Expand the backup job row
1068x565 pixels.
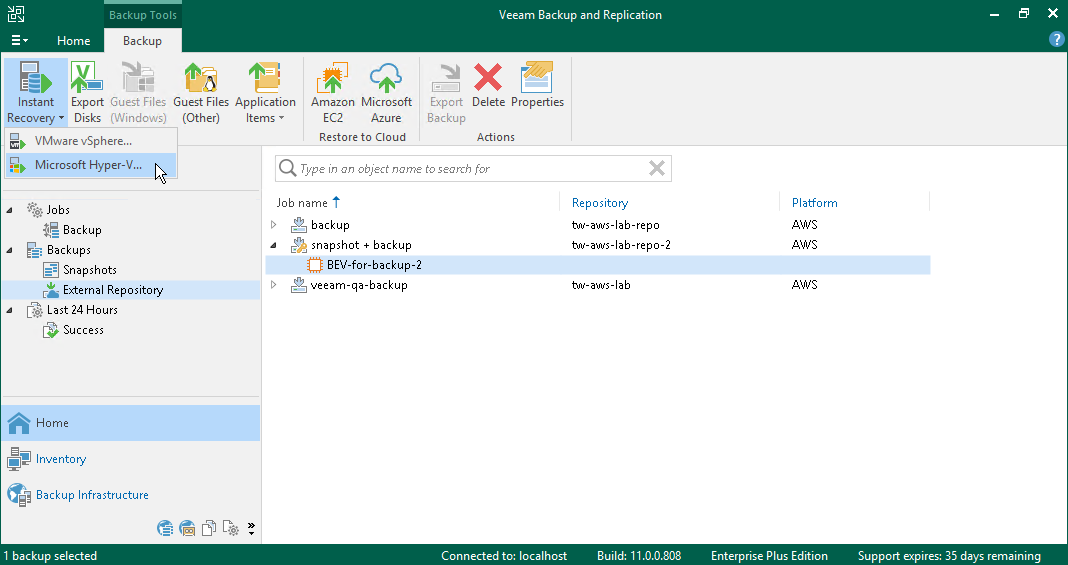(x=274, y=225)
